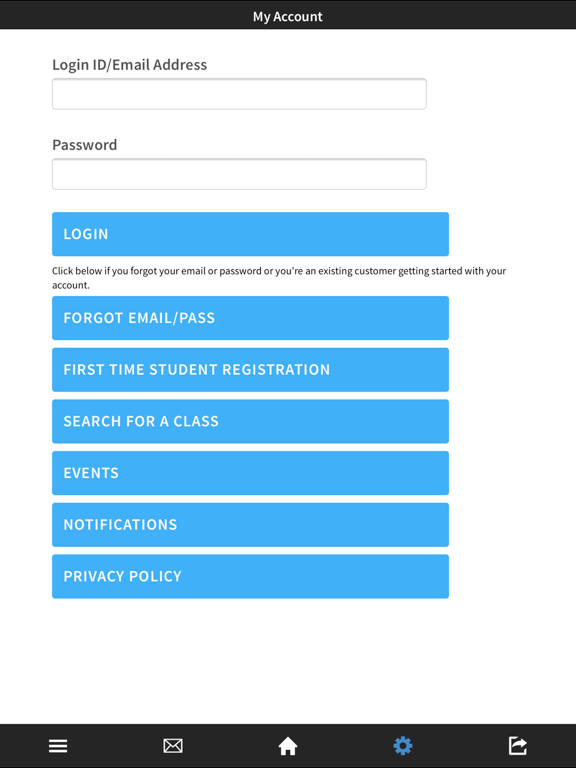Click the LOGIN button
This screenshot has height=768, width=576.
click(x=250, y=234)
